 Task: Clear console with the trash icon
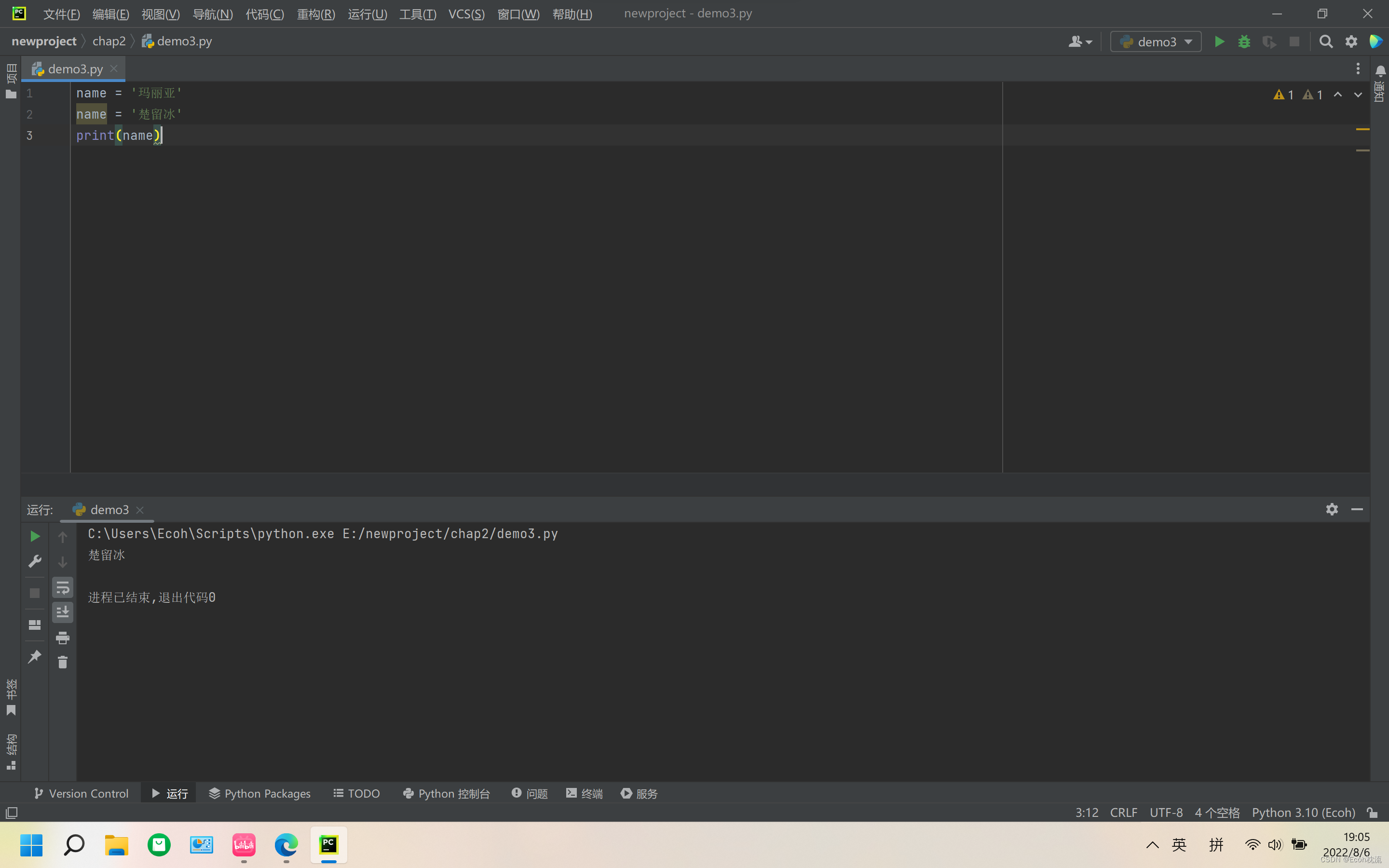[63, 663]
